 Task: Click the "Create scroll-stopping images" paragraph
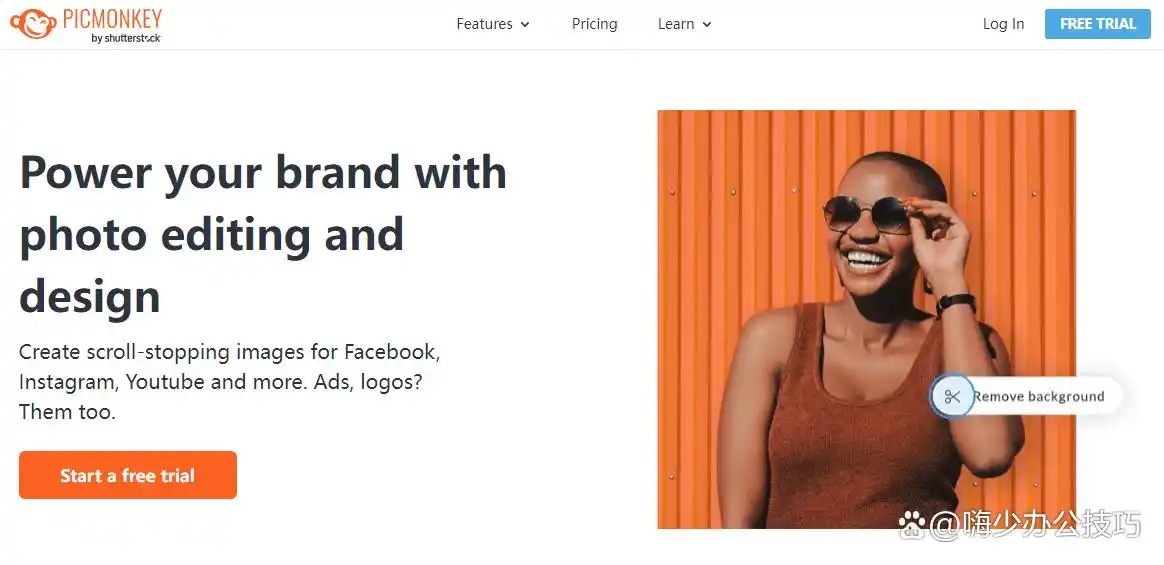coord(230,381)
